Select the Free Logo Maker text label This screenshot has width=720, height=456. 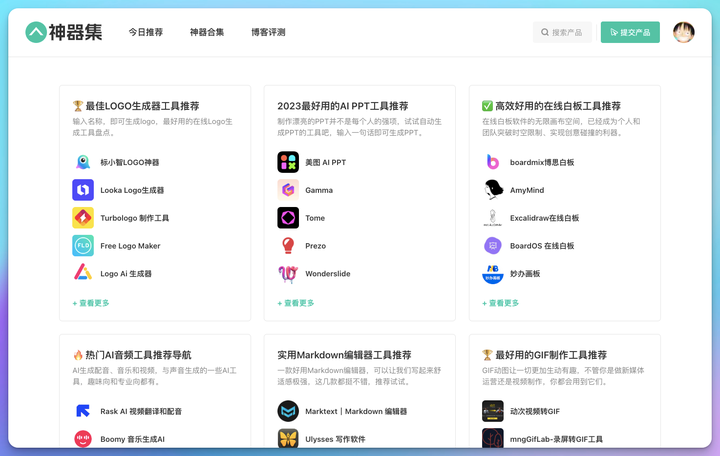point(130,246)
